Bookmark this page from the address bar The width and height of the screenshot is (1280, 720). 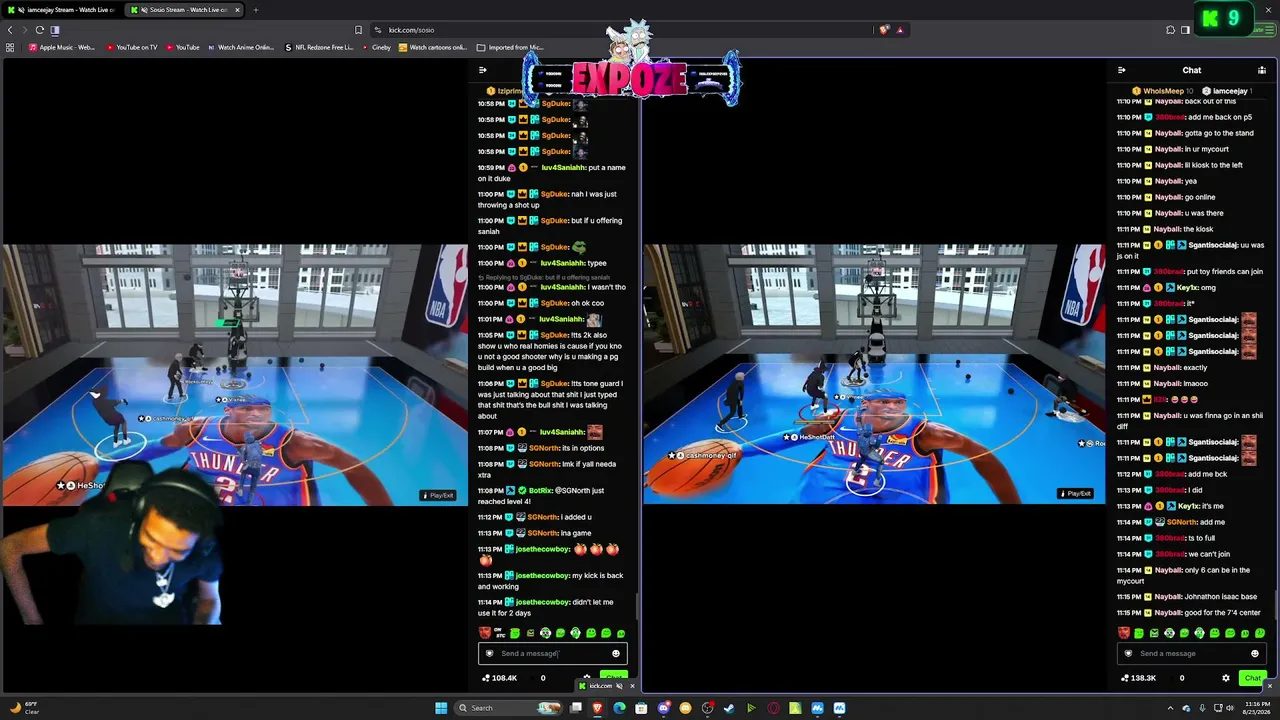pos(358,30)
